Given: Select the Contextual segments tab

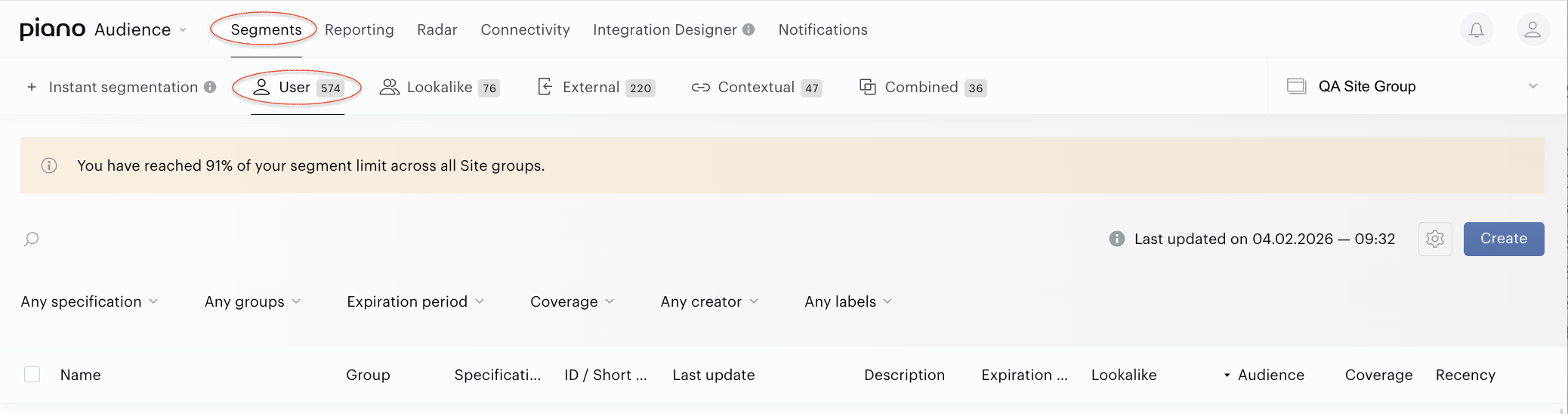Looking at the screenshot, I should pos(756,87).
